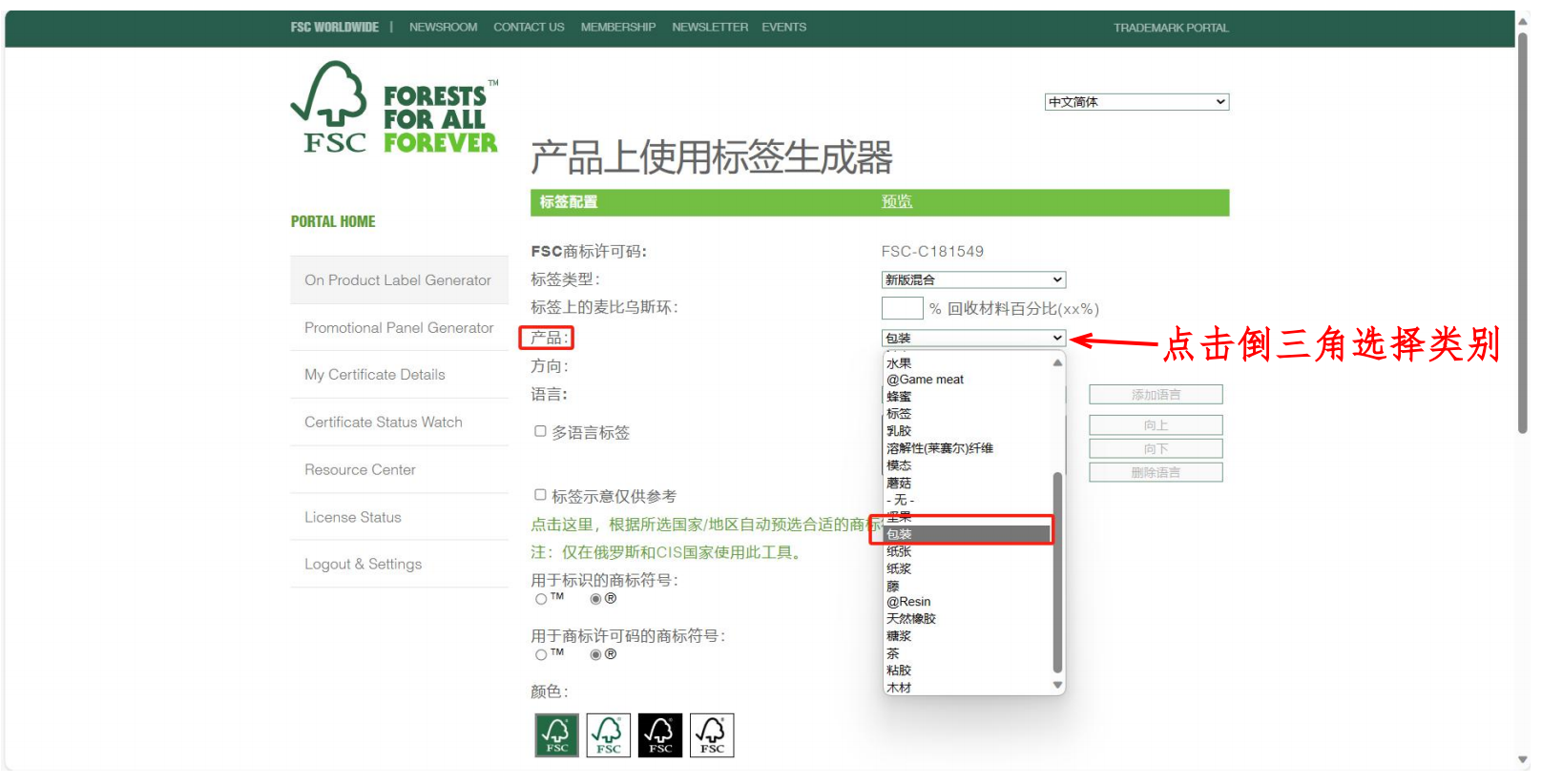Click the 向上 button

pos(1156,425)
